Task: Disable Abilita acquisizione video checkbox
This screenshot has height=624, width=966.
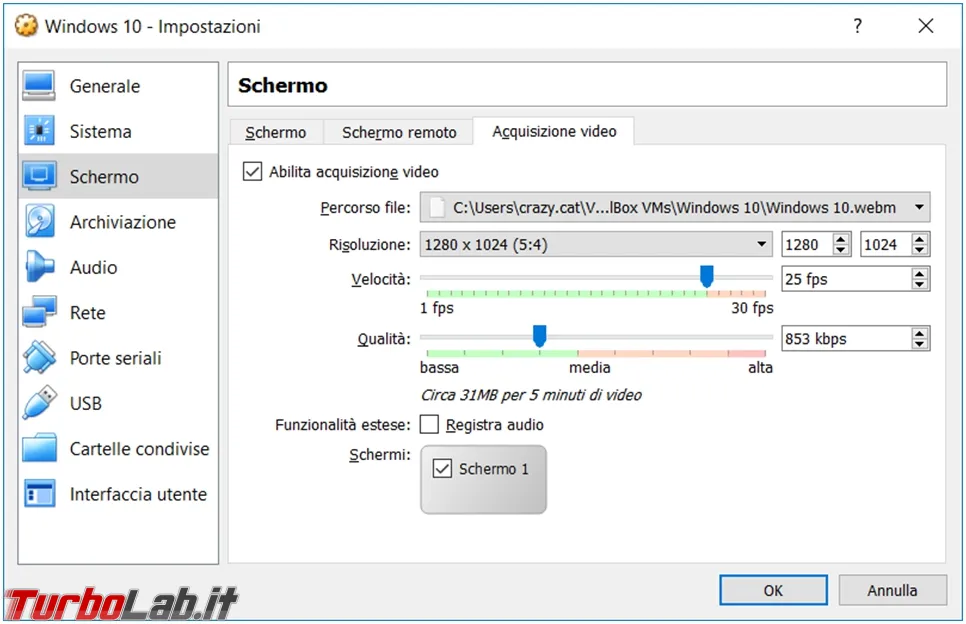Action: tap(253, 171)
